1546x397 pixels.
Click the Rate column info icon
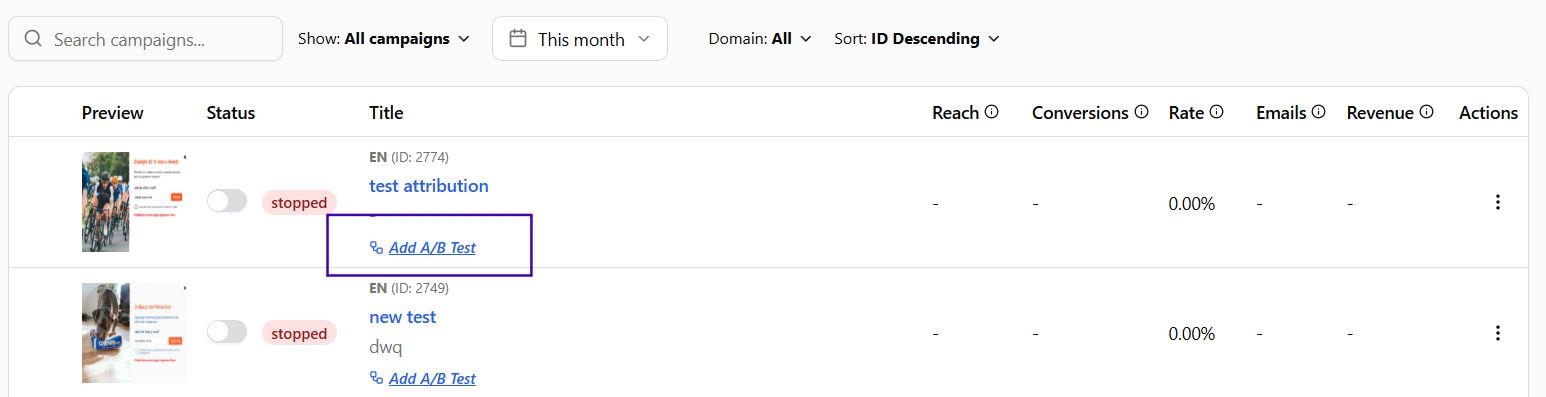point(1216,112)
